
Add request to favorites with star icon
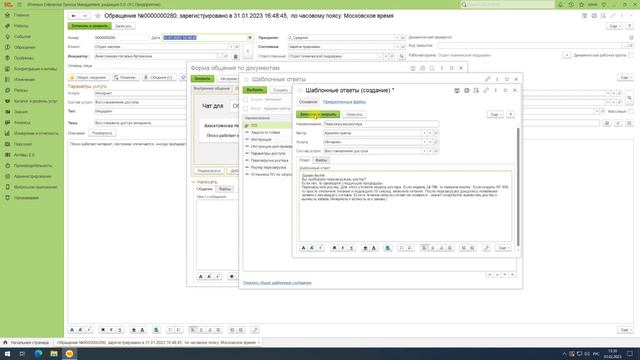(98, 16)
